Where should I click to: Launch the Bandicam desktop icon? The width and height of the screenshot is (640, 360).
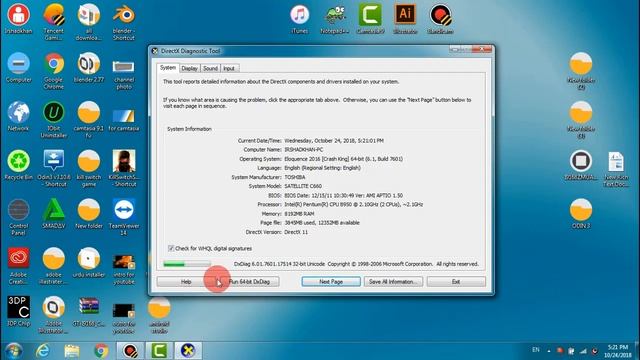pos(440,19)
